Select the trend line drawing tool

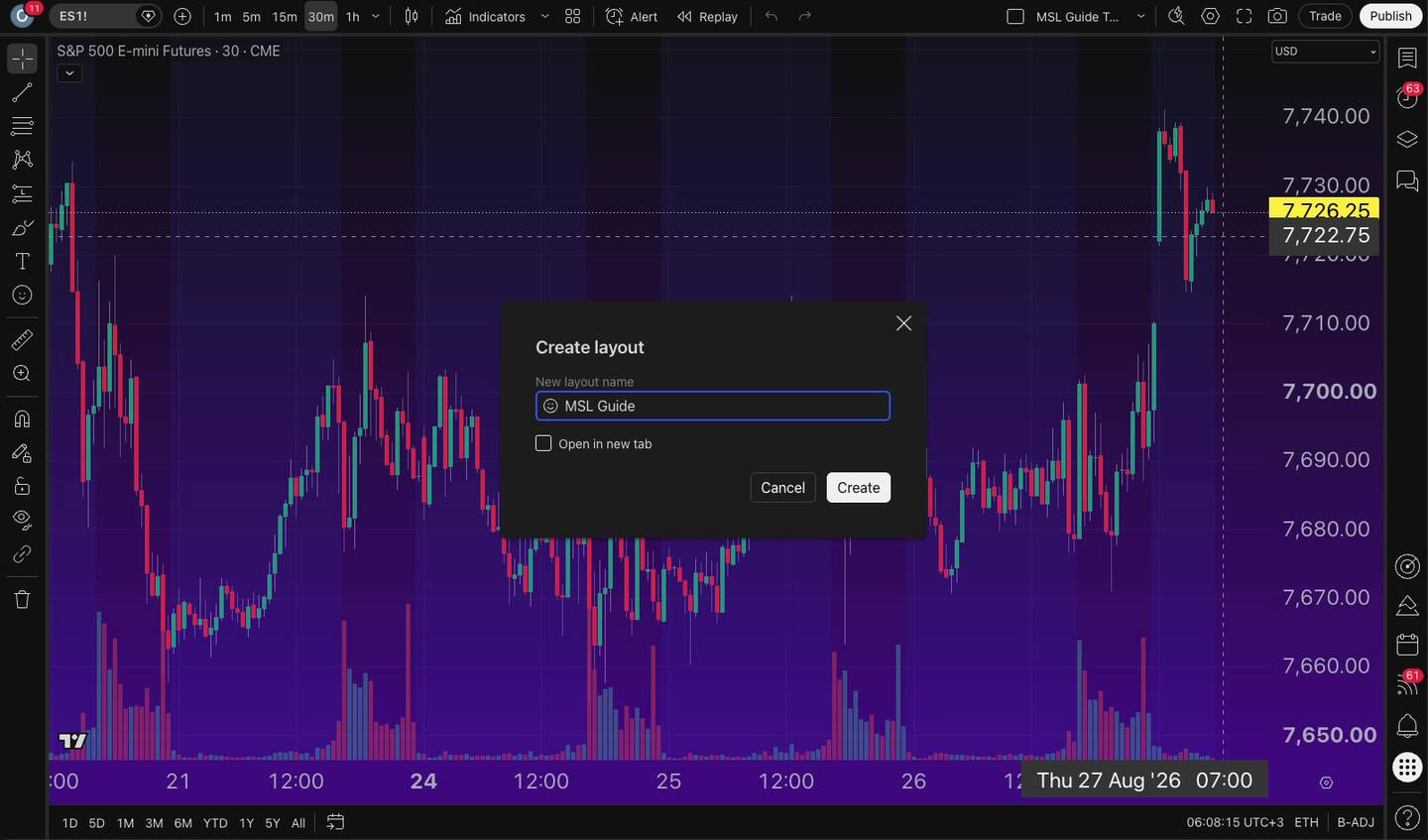[22, 92]
